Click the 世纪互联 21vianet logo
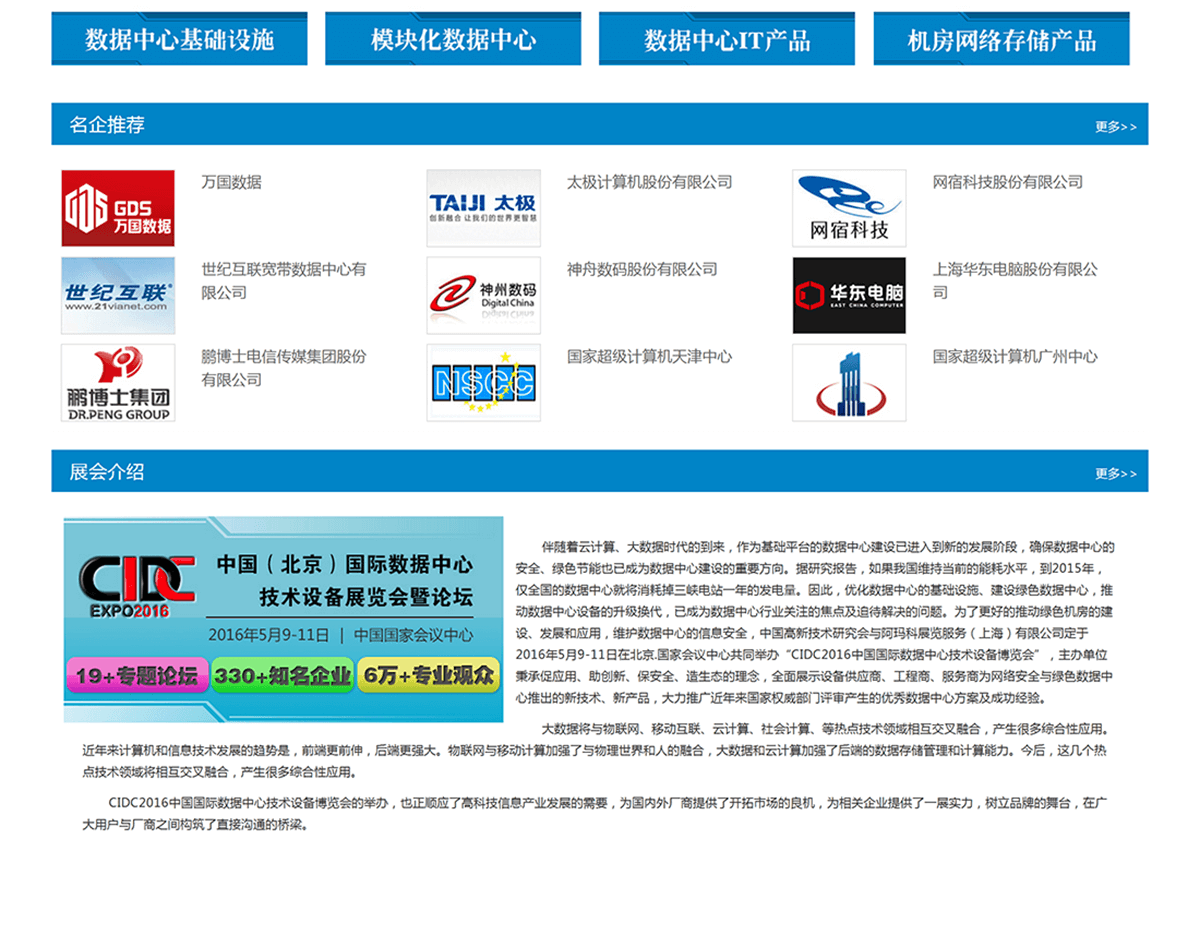The image size is (1200, 928). tap(118, 295)
